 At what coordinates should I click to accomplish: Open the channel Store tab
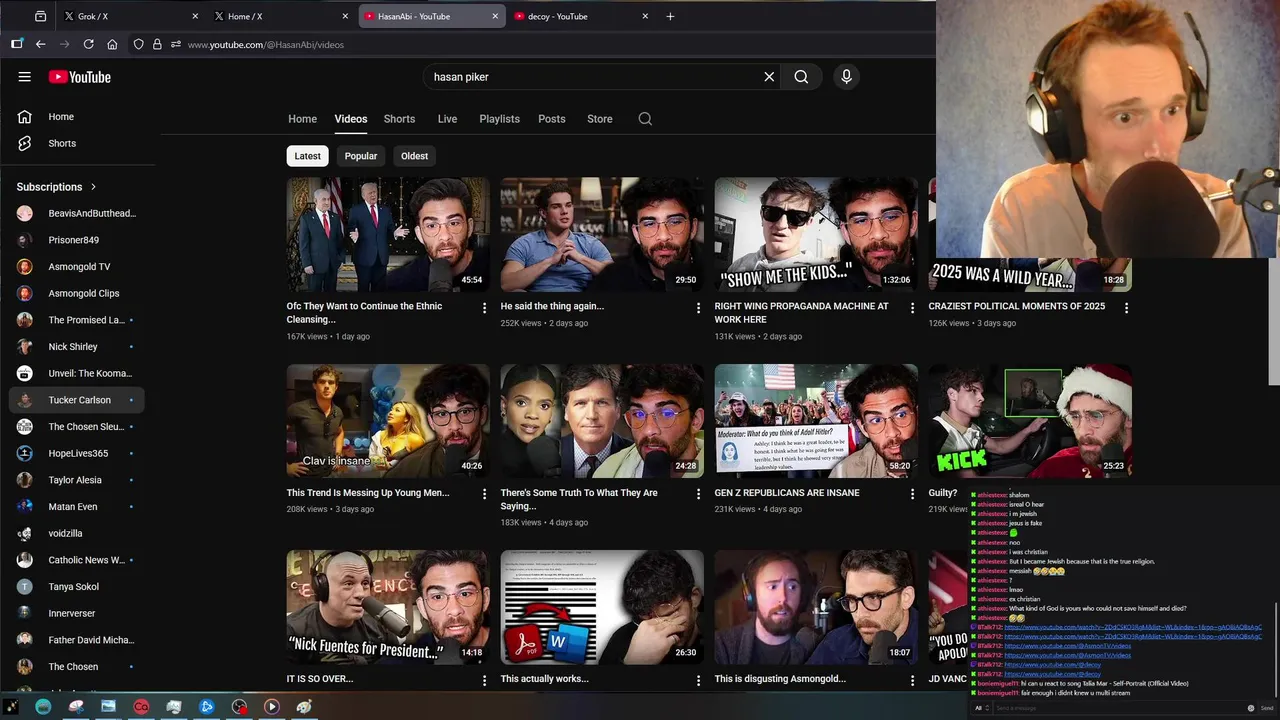coord(600,119)
